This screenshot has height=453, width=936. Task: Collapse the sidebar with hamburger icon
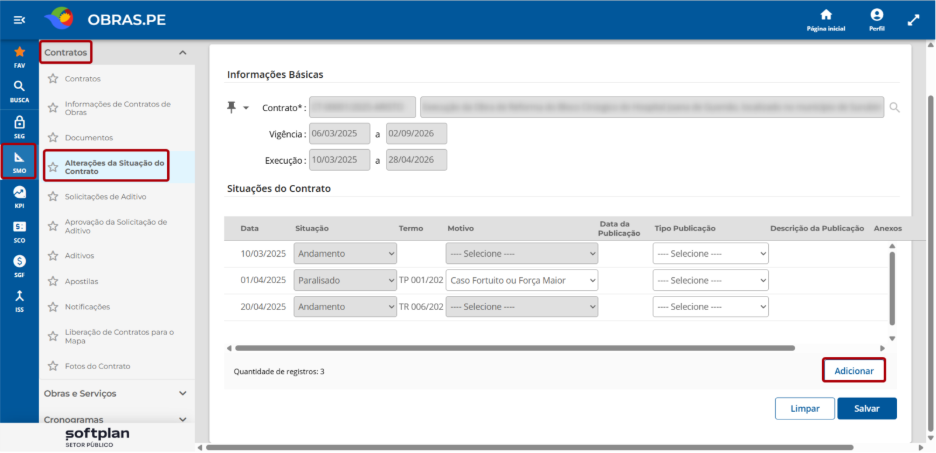19,20
